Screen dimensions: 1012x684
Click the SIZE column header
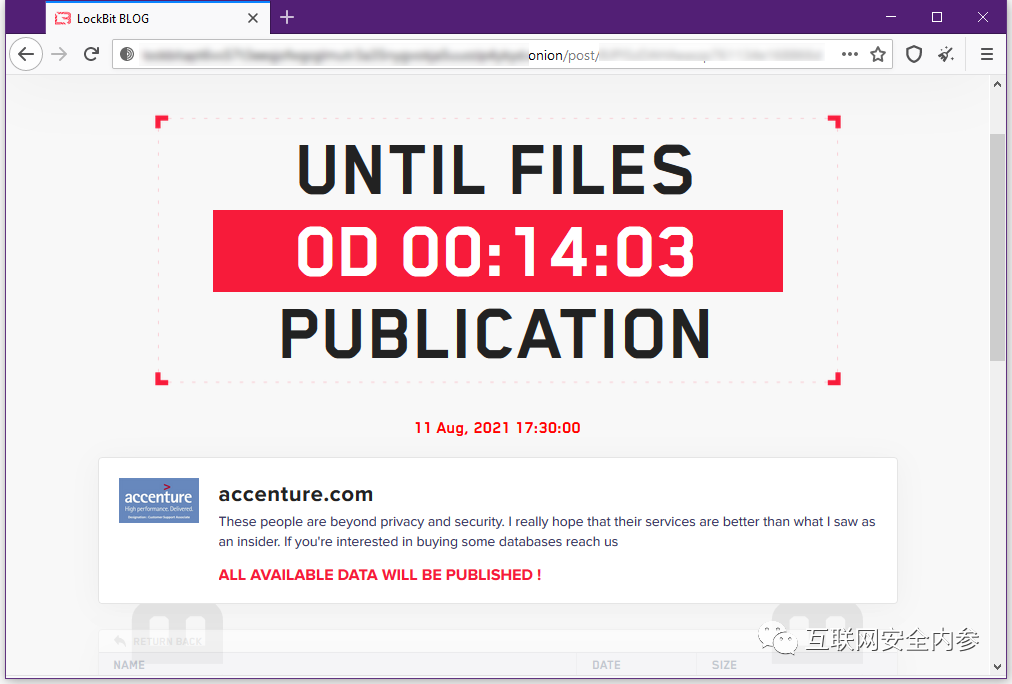[x=724, y=665]
